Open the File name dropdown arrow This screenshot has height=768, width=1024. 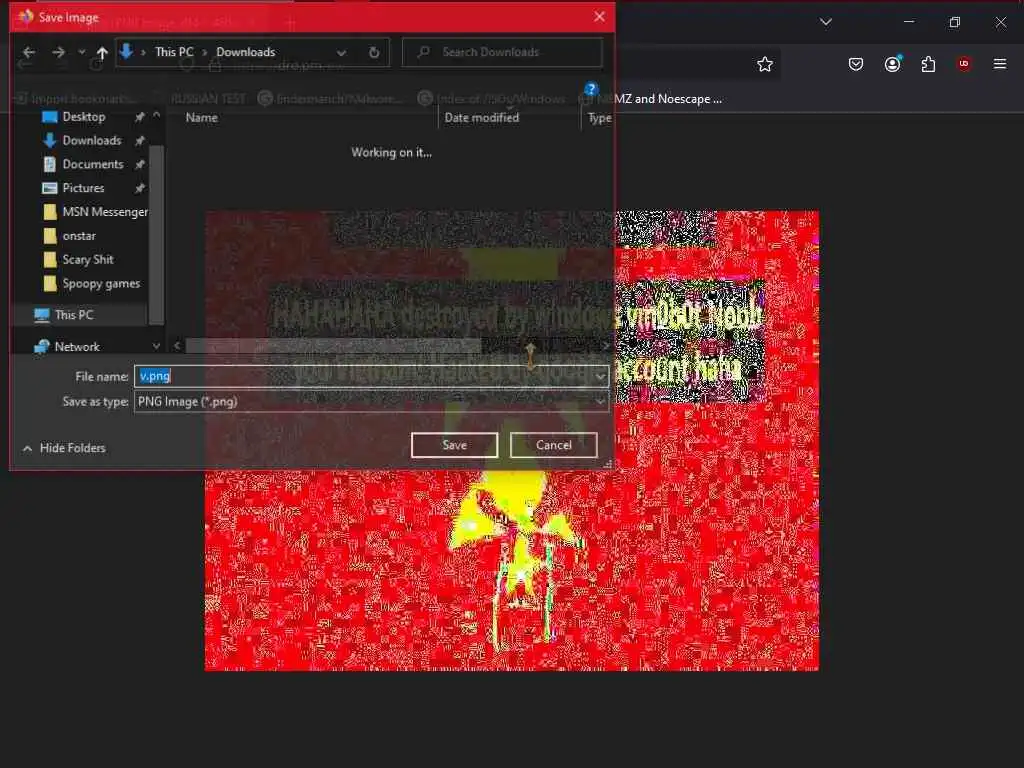coord(600,376)
